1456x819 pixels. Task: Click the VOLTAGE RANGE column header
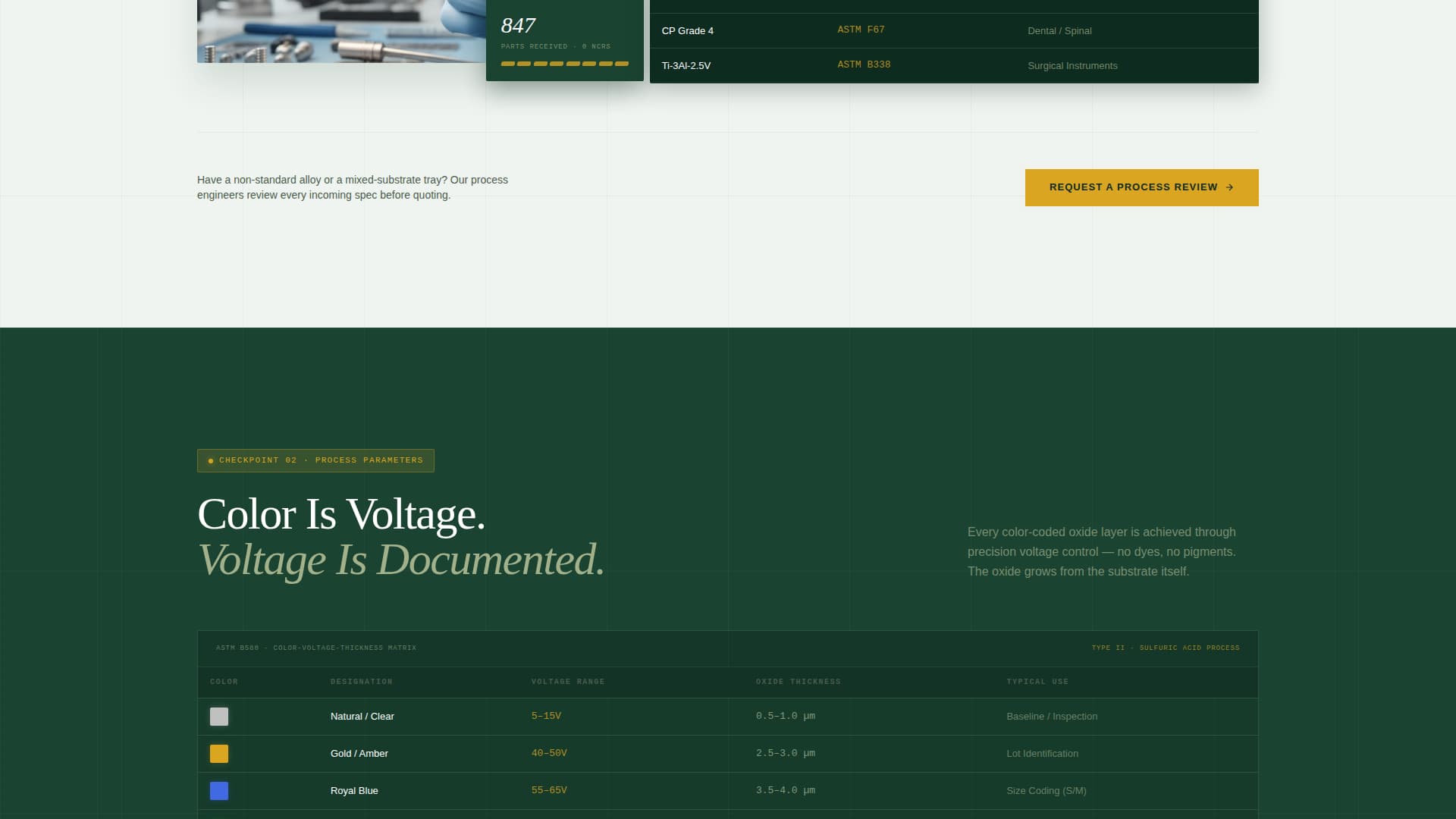[x=568, y=682]
